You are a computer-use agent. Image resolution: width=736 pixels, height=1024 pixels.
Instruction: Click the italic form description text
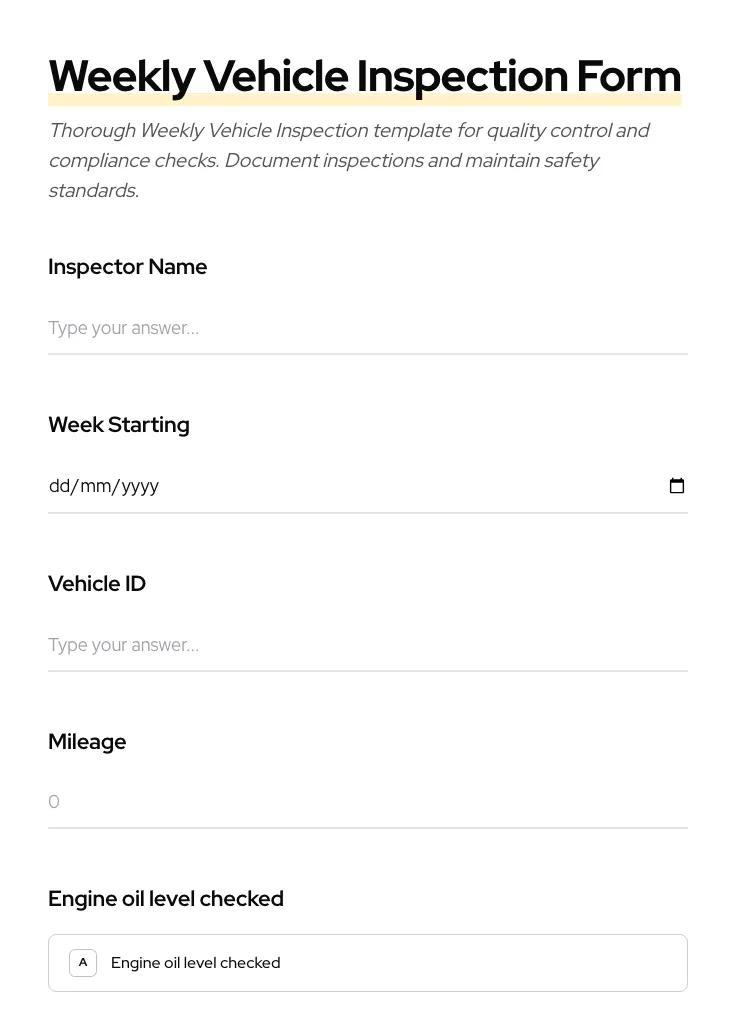349,160
